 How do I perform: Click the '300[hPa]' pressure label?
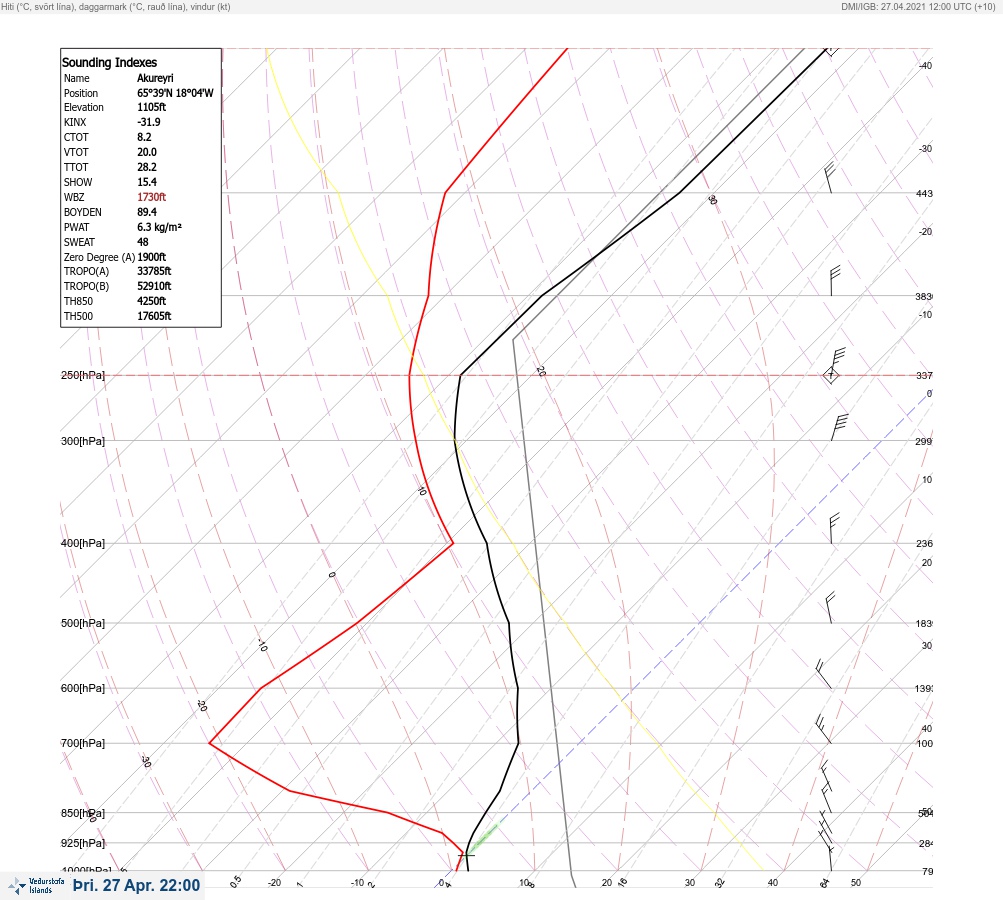point(83,441)
